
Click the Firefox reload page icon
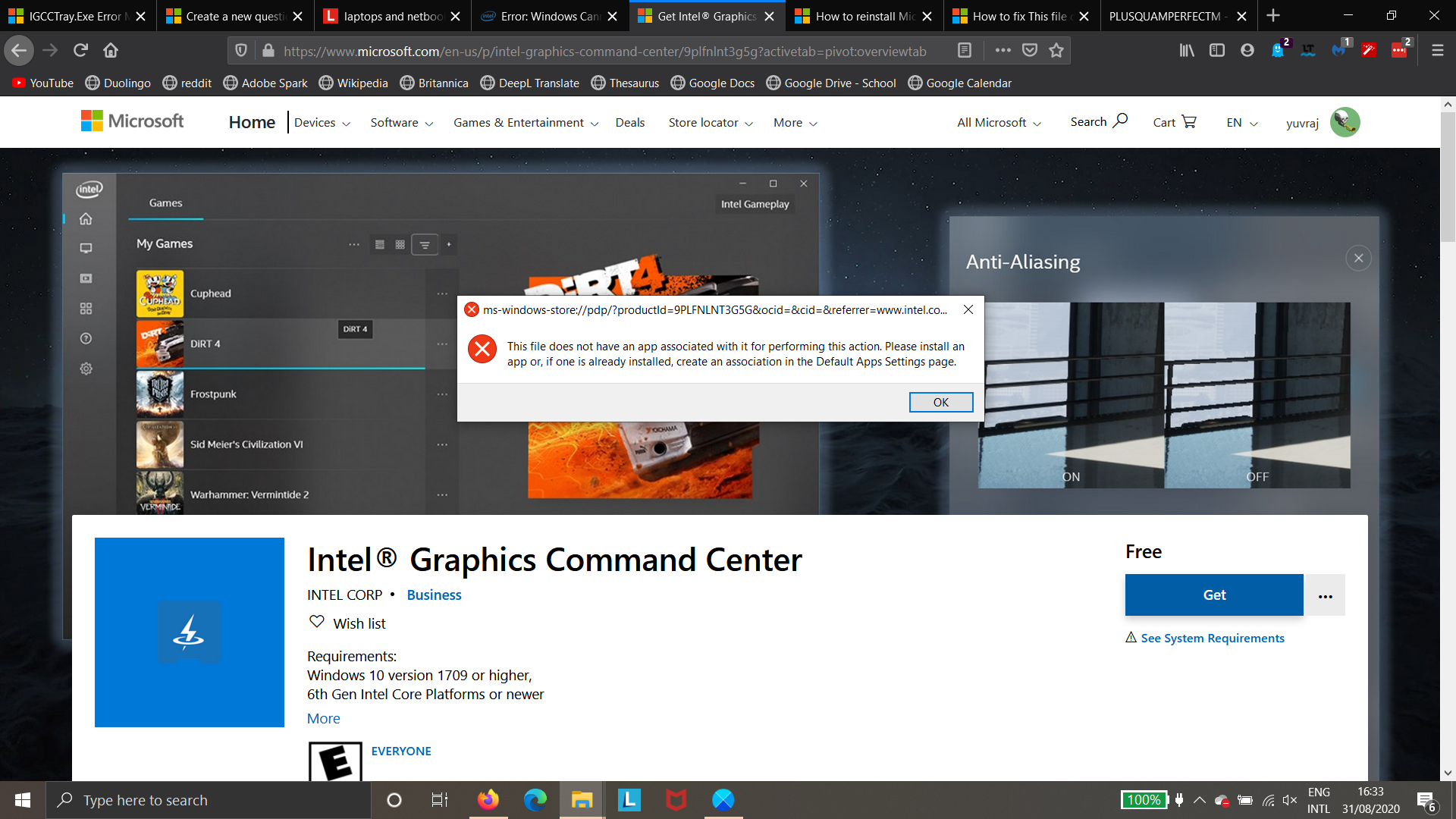coord(80,50)
